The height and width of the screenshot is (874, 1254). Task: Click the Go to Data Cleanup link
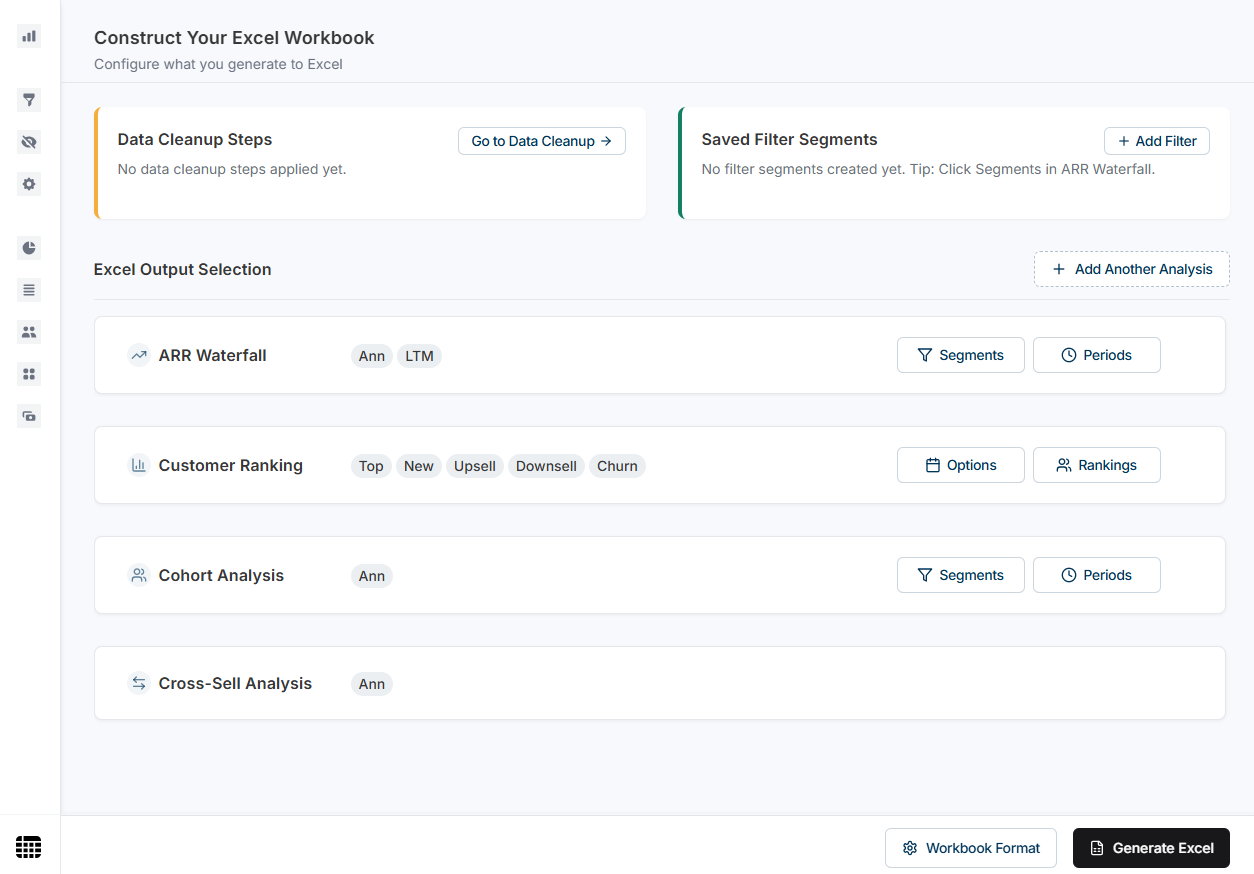point(541,141)
